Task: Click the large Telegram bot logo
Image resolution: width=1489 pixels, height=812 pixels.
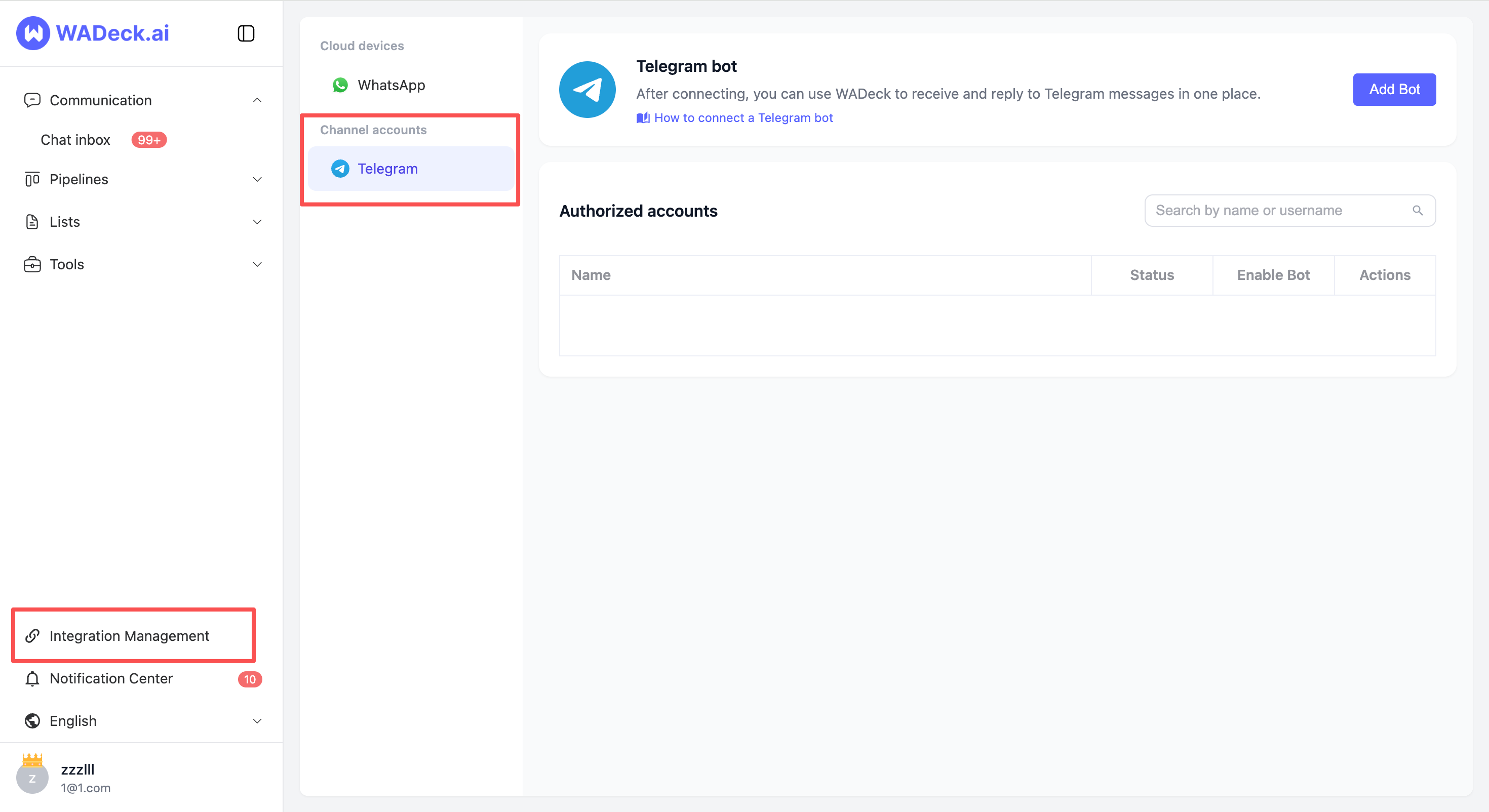Action: [x=587, y=90]
